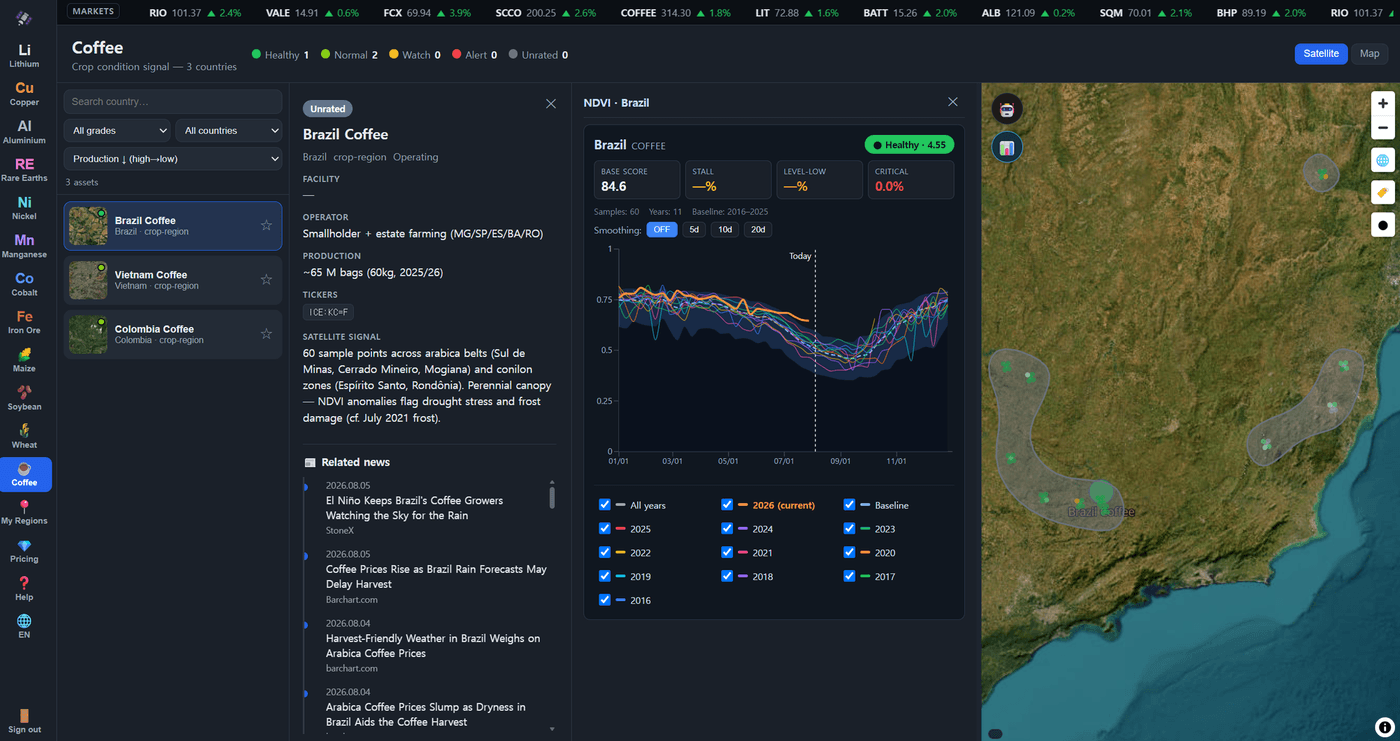
Task: Star the Brazil Coffee asset as favorite
Action: (266, 226)
